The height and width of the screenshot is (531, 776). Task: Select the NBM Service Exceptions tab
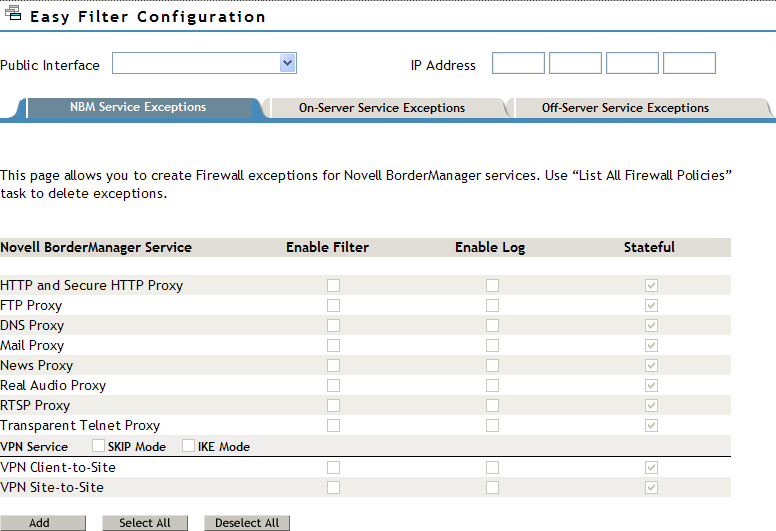(138, 107)
